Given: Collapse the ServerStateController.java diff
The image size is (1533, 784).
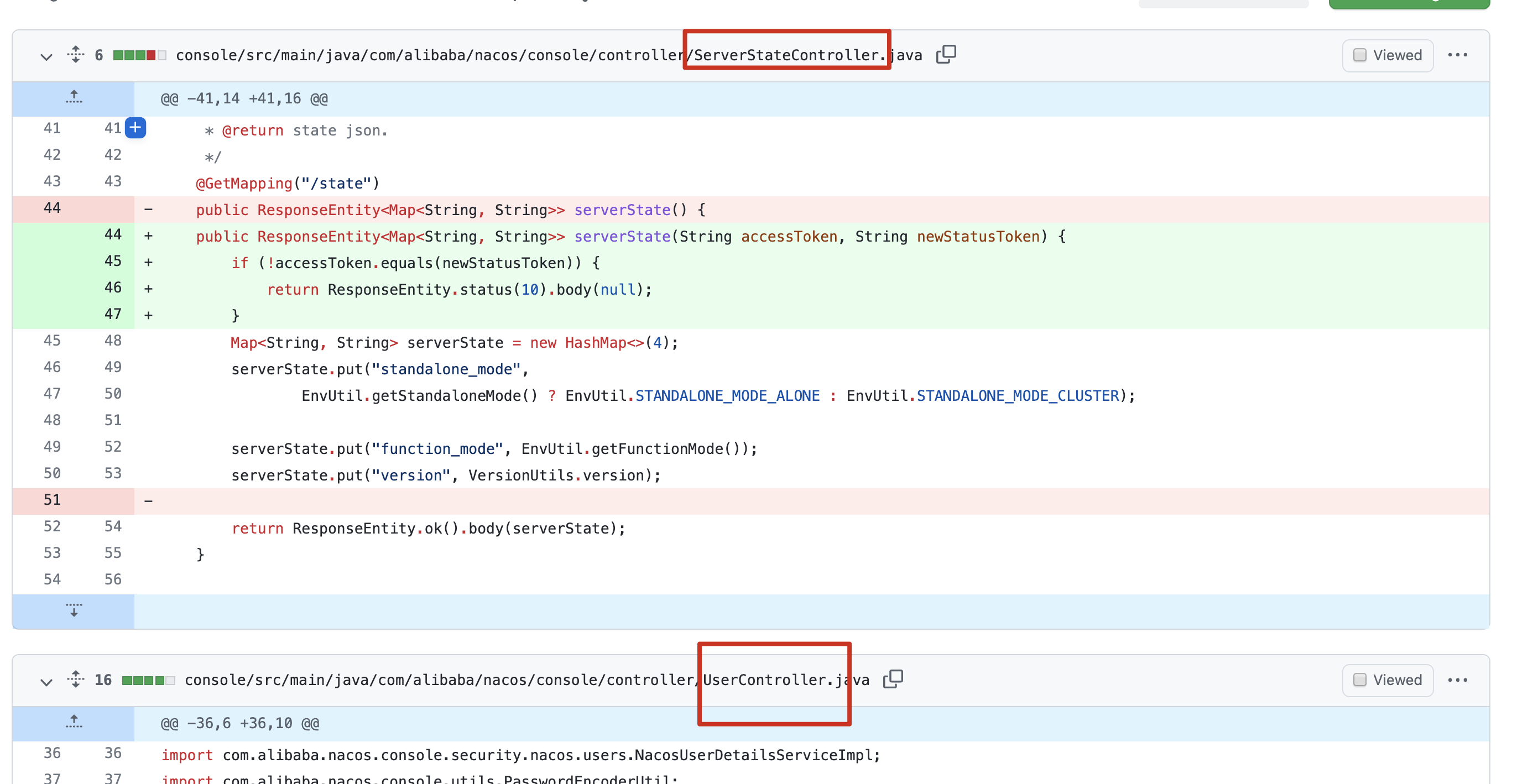Looking at the screenshot, I should pyautogui.click(x=46, y=57).
